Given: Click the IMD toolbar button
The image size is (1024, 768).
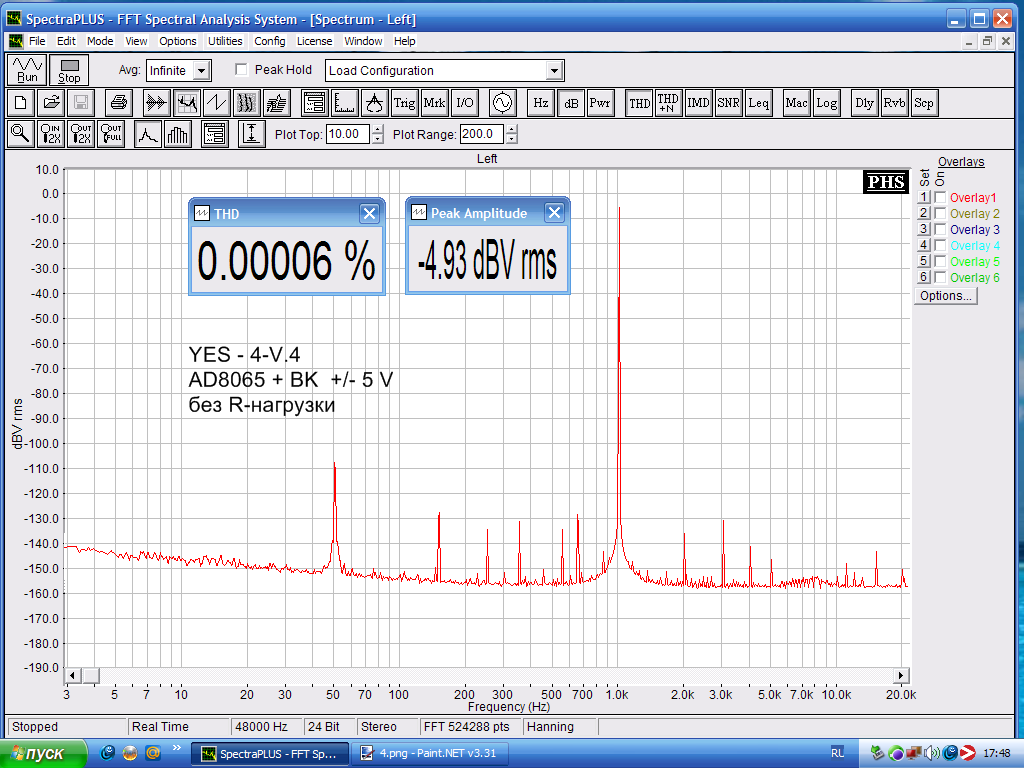Looking at the screenshot, I should (x=698, y=103).
